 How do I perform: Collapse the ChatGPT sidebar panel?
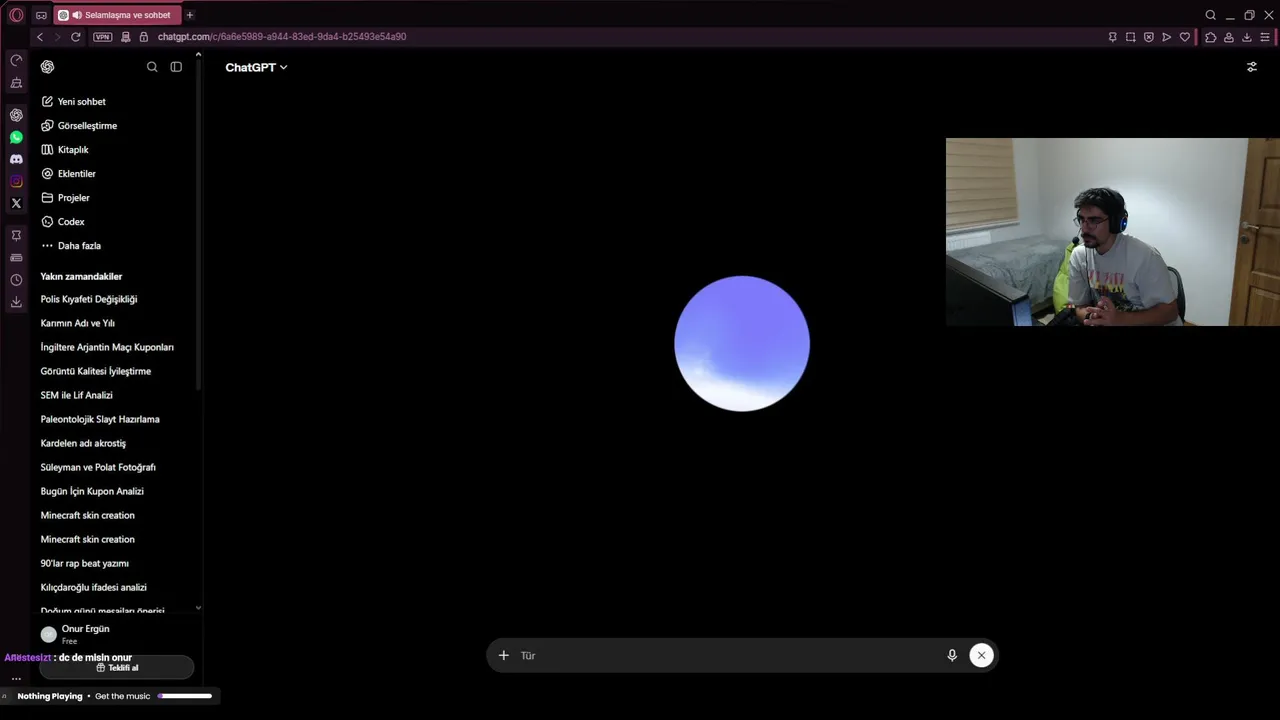click(x=176, y=67)
